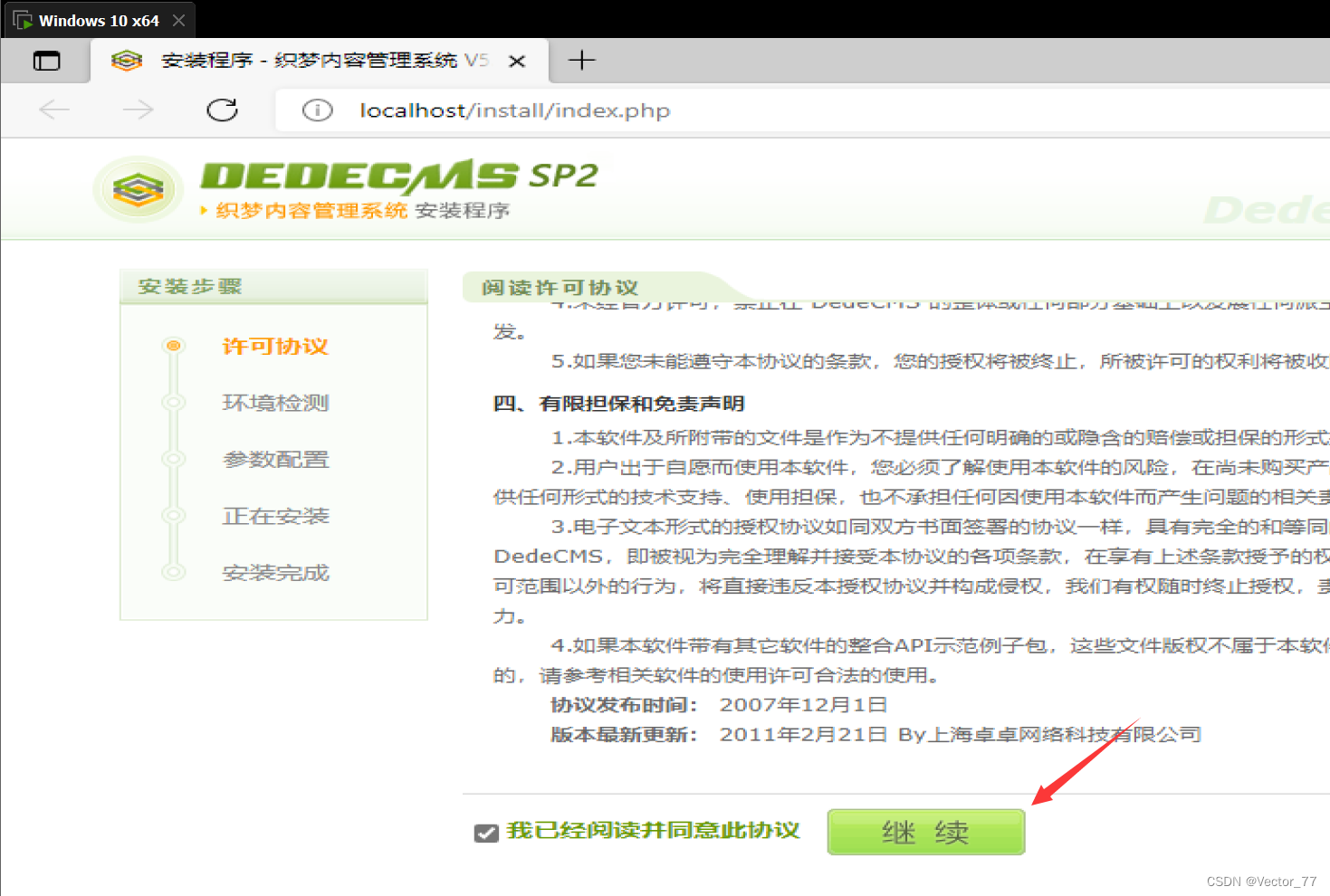Click the step dot beside 环境检测

[173, 403]
